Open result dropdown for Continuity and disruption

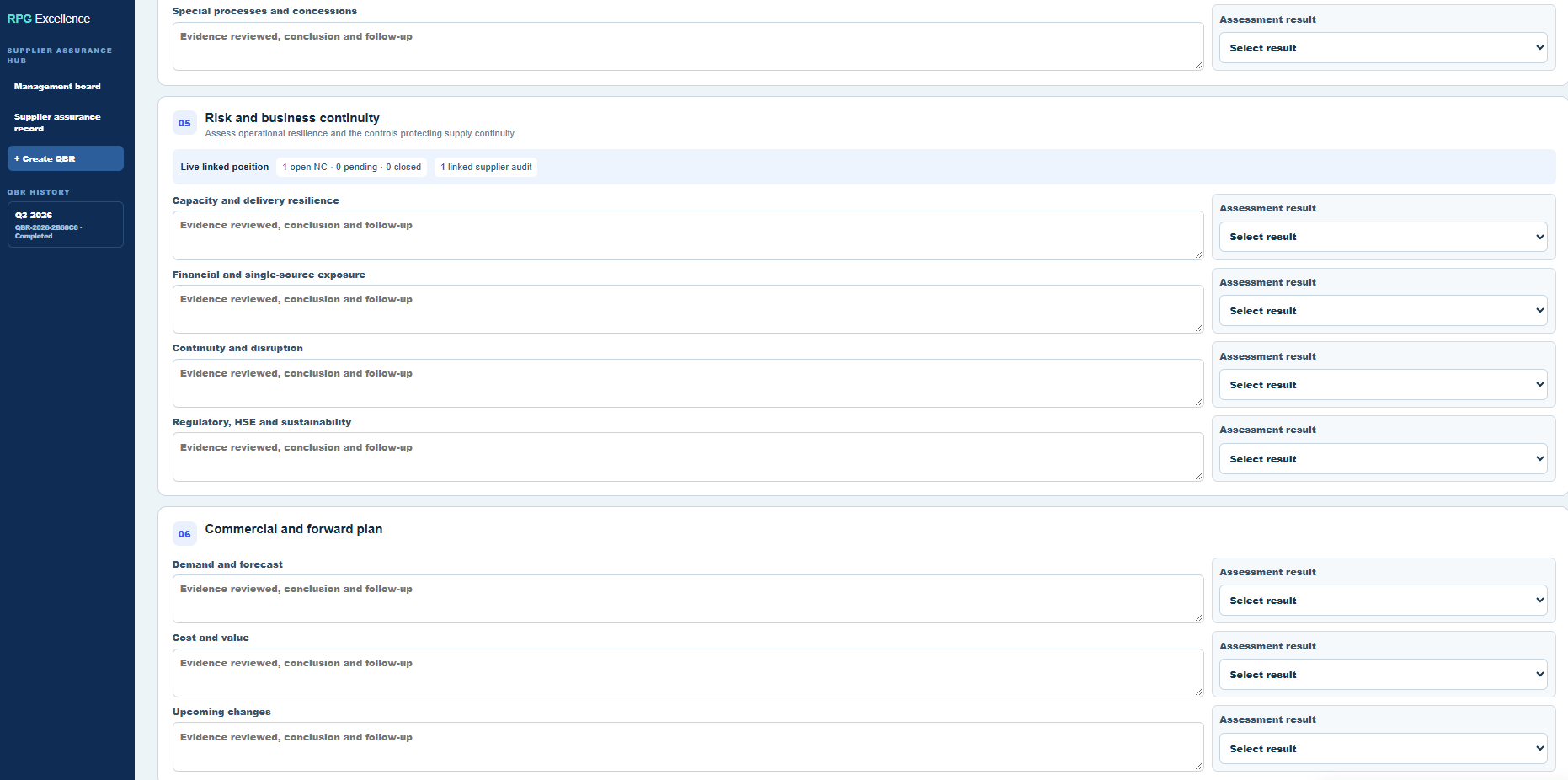coord(1383,385)
